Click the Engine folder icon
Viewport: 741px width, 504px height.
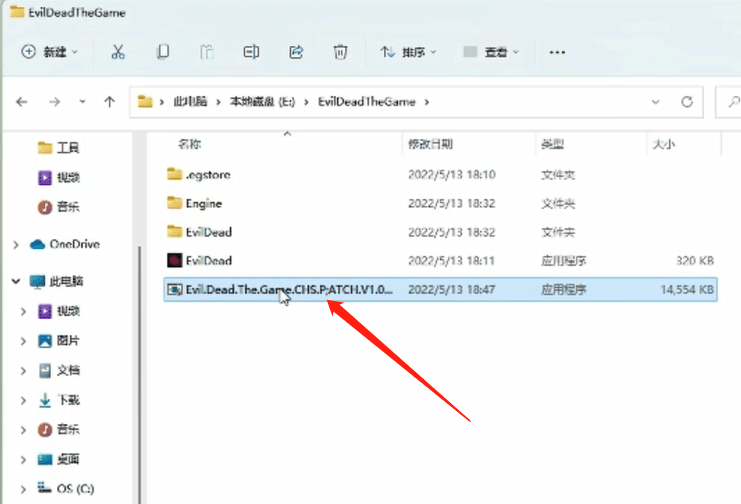(x=174, y=203)
